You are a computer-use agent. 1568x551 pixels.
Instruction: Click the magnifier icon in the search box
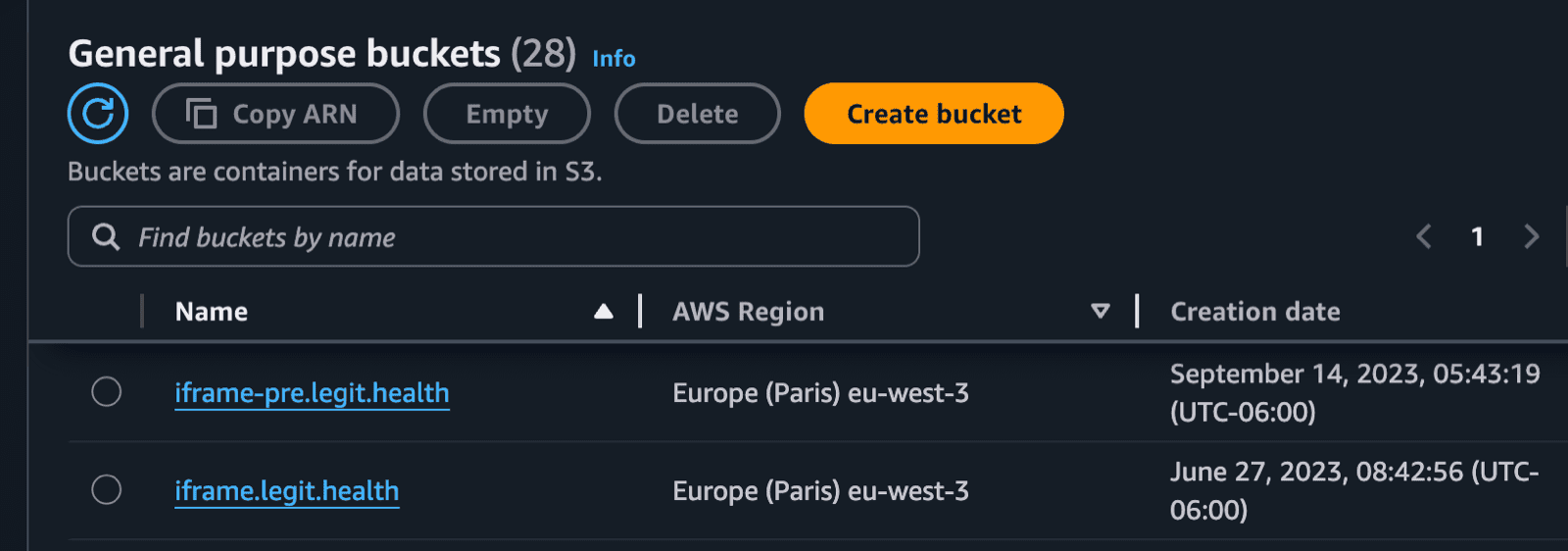tap(106, 237)
